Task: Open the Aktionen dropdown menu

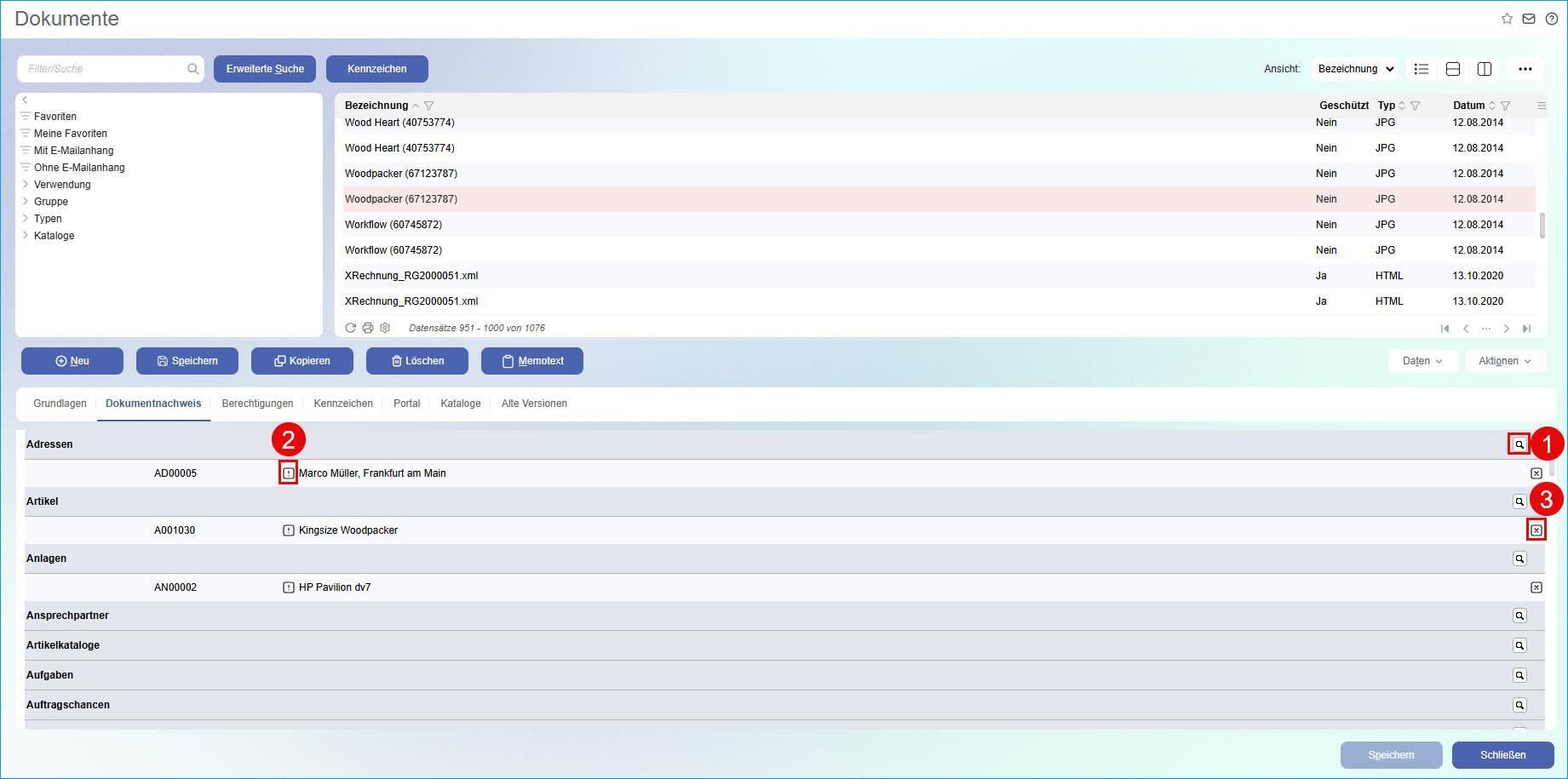Action: click(x=1504, y=361)
